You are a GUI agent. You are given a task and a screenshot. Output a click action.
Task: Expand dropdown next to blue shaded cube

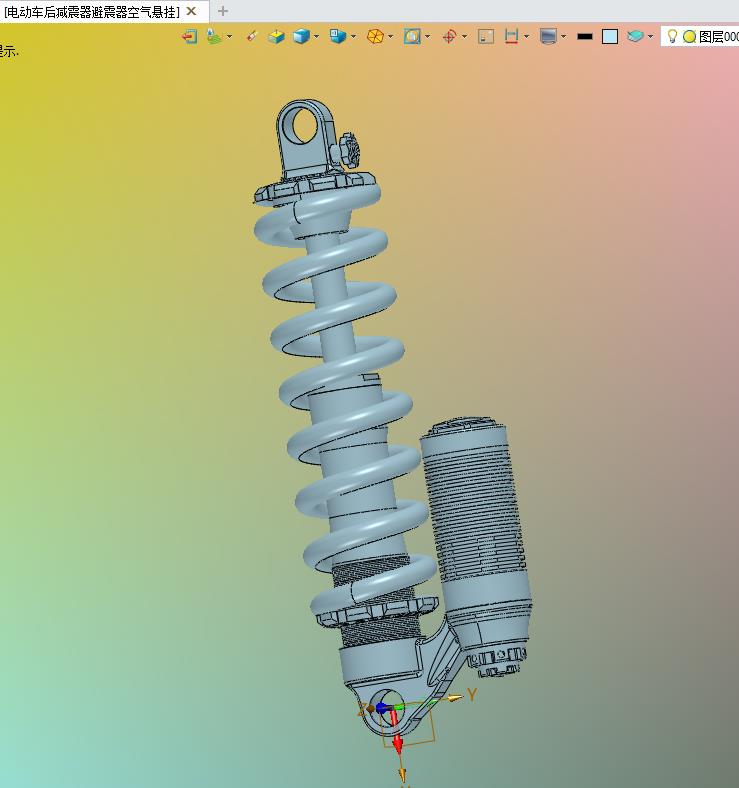tap(316, 37)
